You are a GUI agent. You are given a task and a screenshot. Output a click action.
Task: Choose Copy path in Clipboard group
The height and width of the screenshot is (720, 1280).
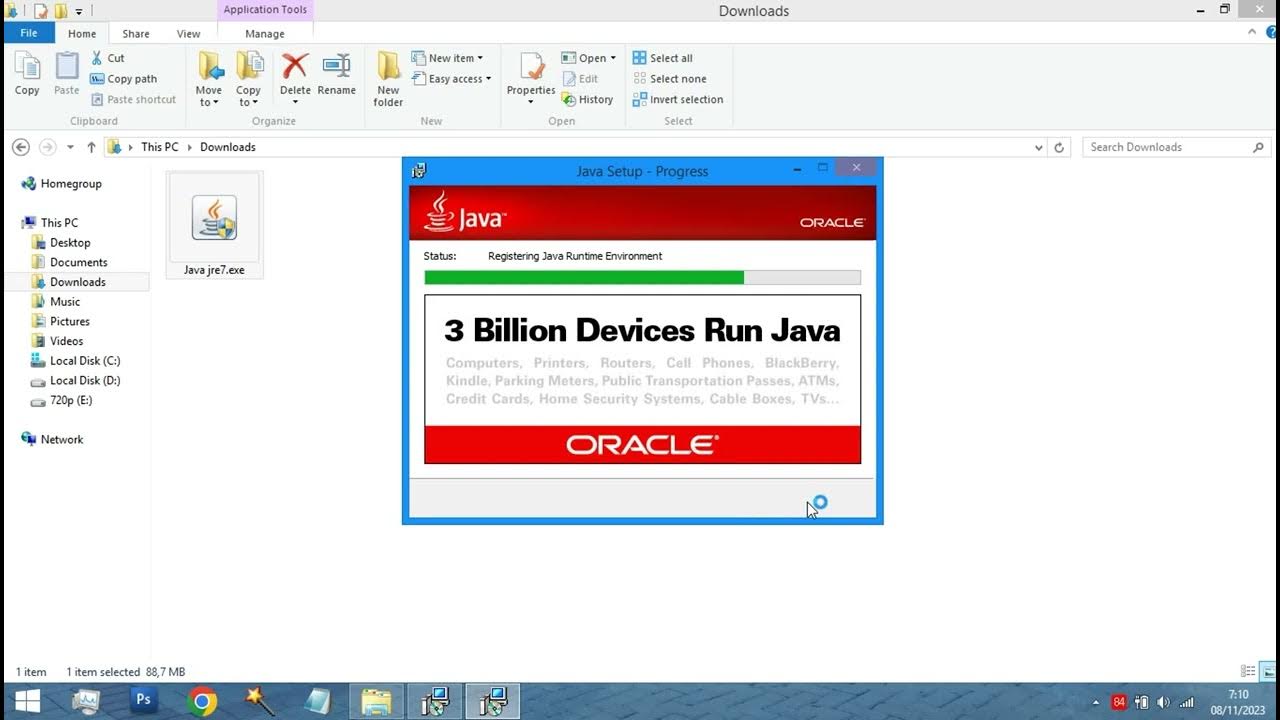click(123, 79)
